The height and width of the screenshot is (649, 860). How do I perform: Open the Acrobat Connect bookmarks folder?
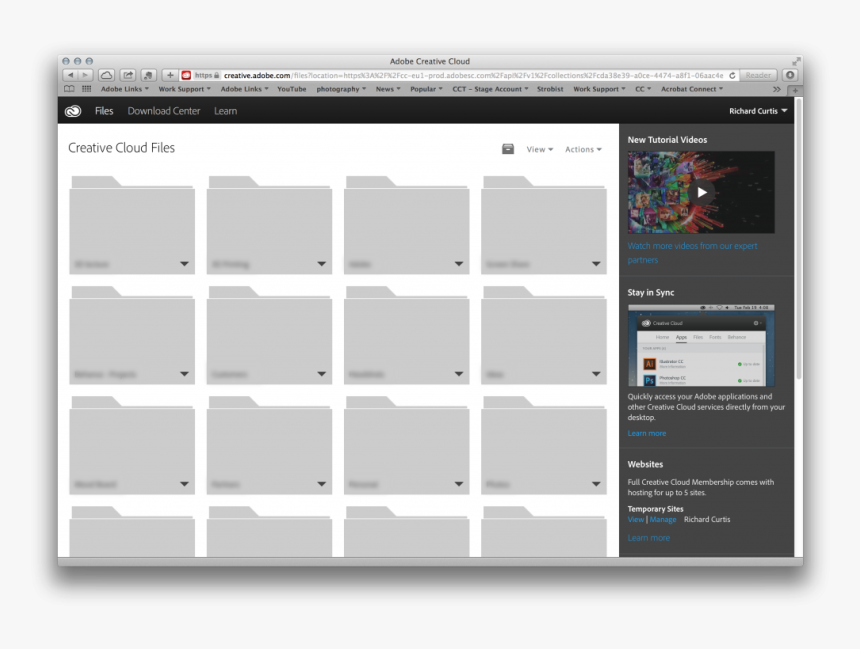click(692, 89)
